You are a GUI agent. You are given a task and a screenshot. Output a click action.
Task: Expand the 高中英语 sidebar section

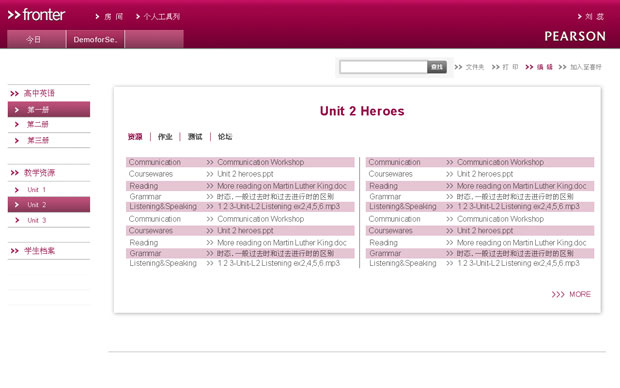pyautogui.click(x=39, y=93)
